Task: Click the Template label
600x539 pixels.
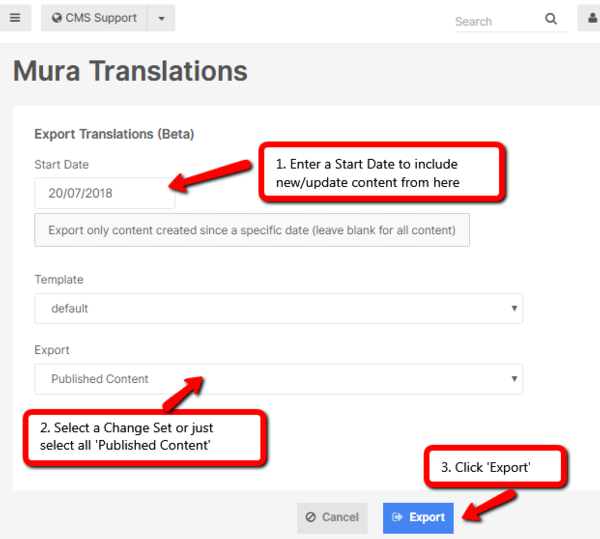Action: [x=59, y=280]
